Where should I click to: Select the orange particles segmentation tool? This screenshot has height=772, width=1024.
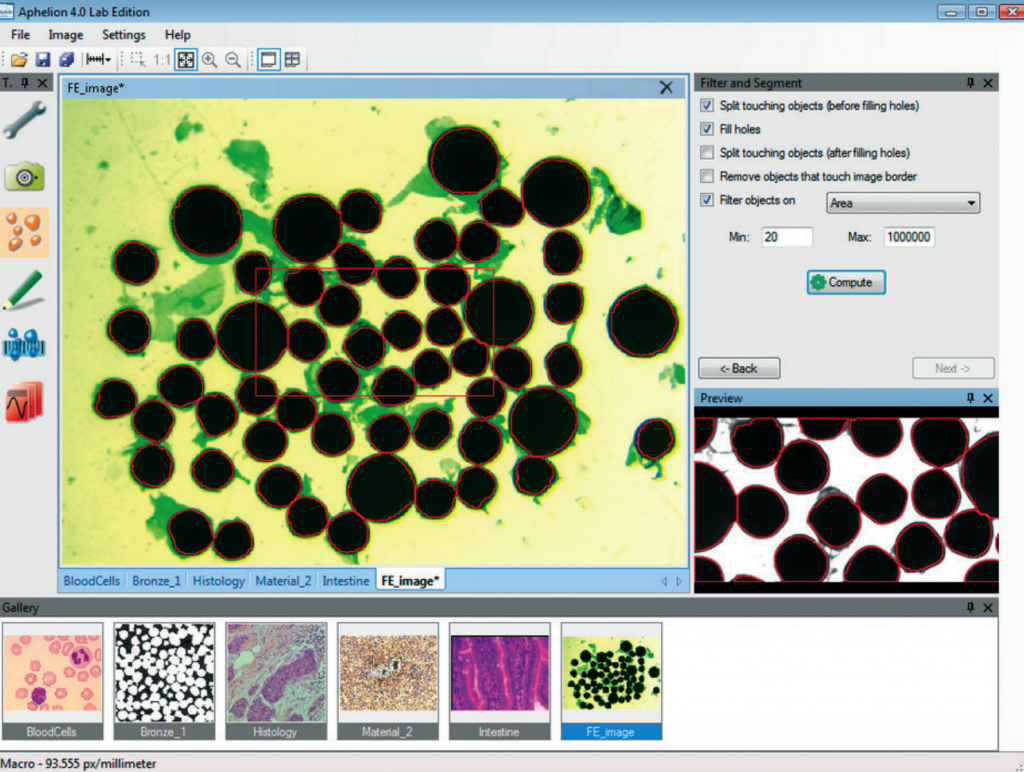[24, 233]
